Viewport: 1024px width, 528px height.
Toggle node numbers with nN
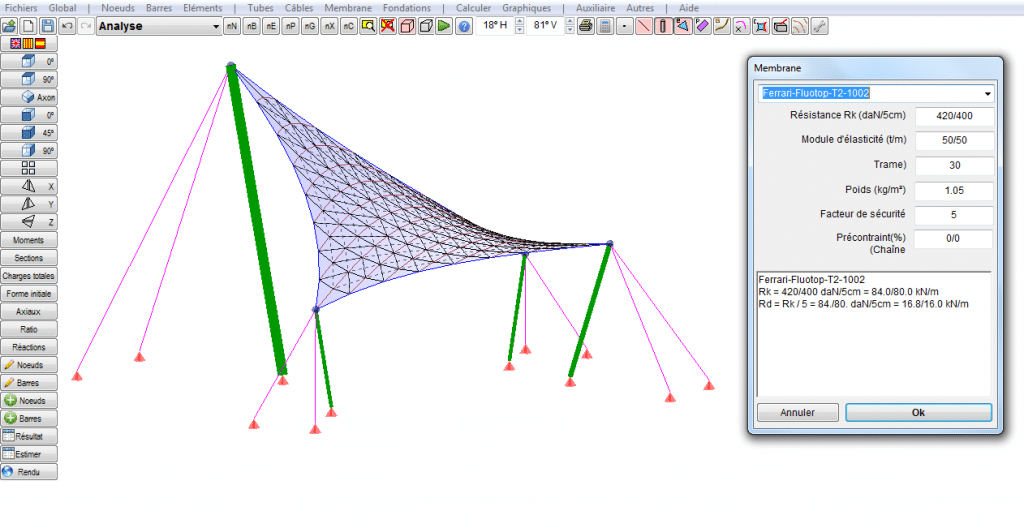click(232, 26)
